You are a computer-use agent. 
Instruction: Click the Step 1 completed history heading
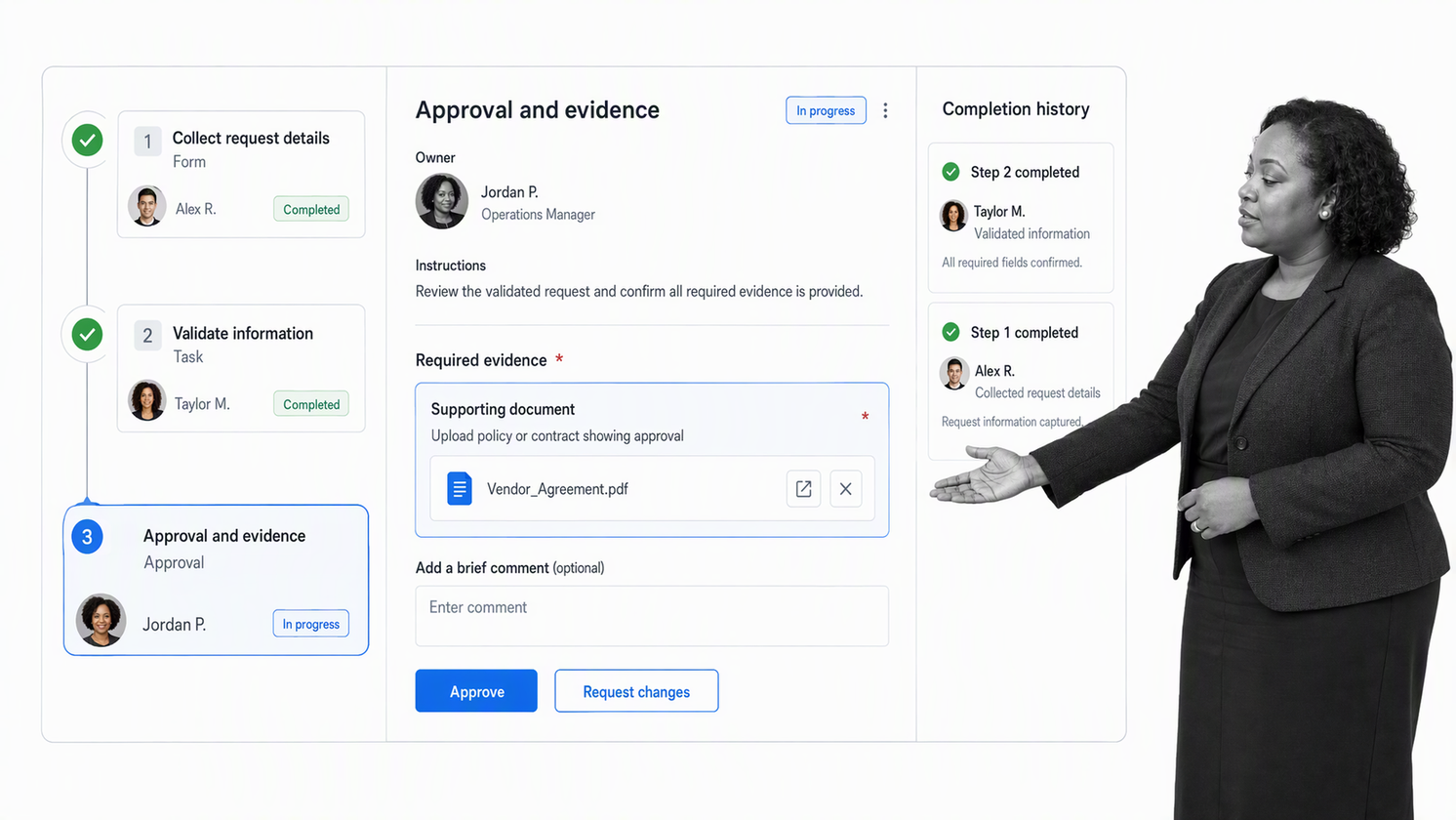(1025, 333)
